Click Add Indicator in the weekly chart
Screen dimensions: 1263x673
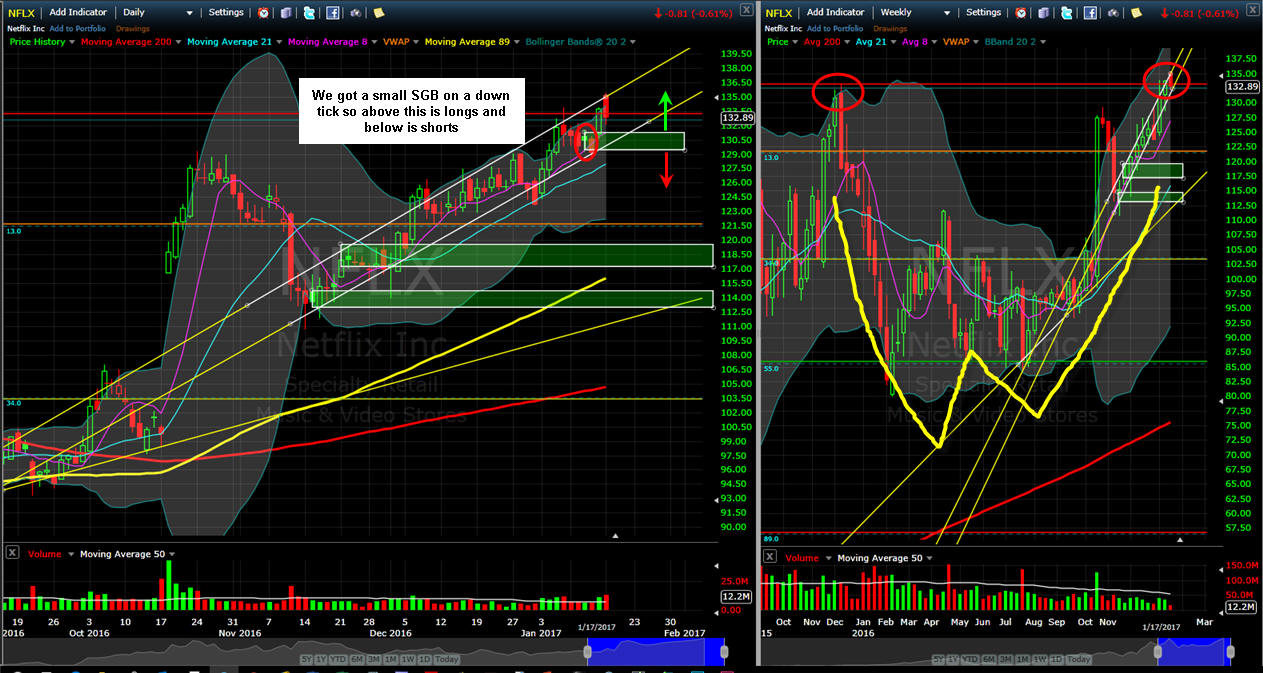835,13
